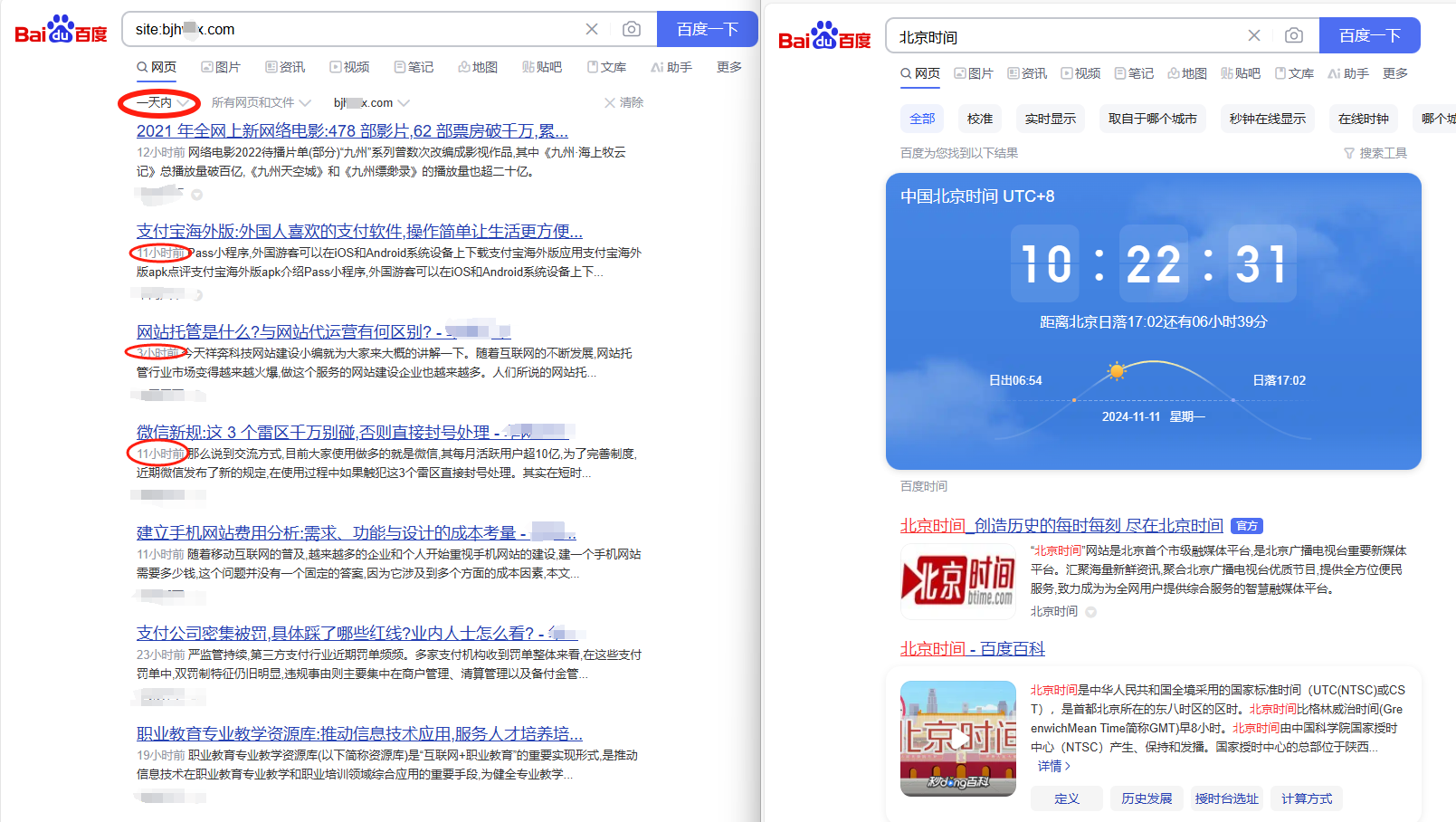1456x822 pixels.
Task: Click 百度一下 button in left window
Action: tap(708, 29)
